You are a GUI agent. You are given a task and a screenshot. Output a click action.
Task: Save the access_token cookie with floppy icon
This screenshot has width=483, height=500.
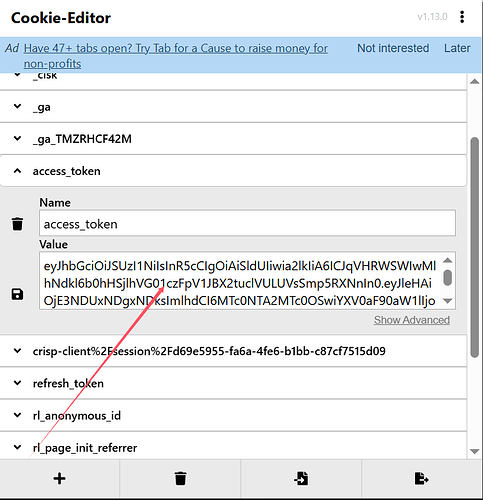[x=17, y=294]
